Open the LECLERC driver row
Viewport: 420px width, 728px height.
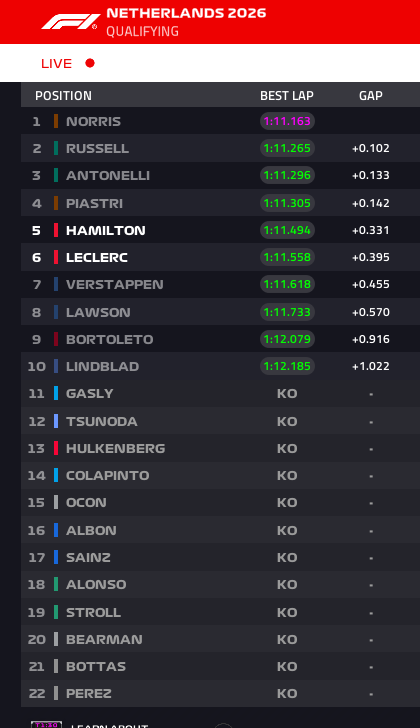click(x=220, y=257)
